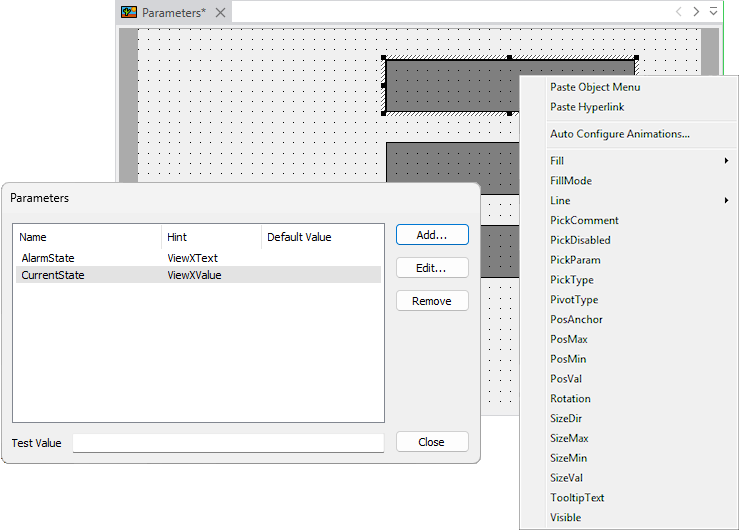Open the tab list dropdown arrow
The height and width of the screenshot is (530, 739).
point(713,12)
